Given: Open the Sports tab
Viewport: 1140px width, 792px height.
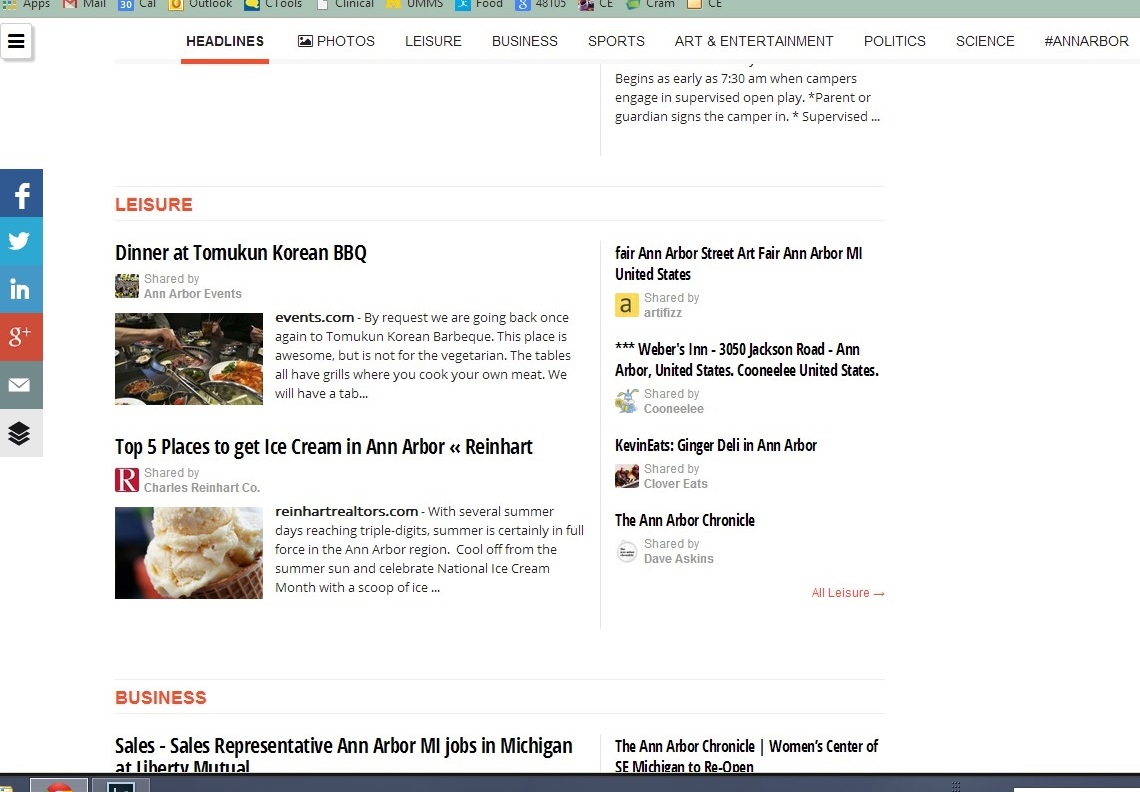Looking at the screenshot, I should (616, 41).
